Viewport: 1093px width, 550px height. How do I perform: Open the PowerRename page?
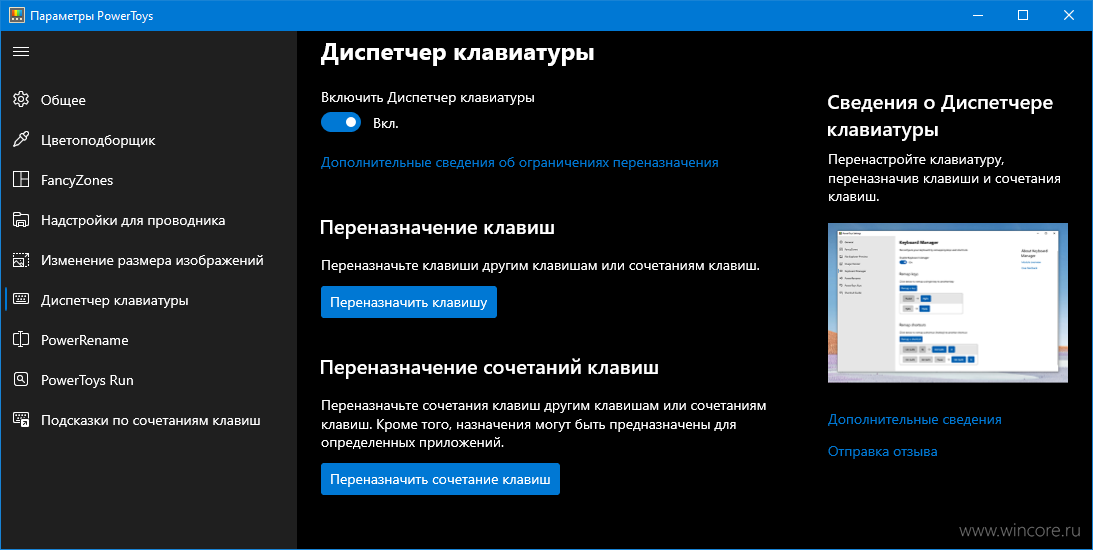click(148, 340)
